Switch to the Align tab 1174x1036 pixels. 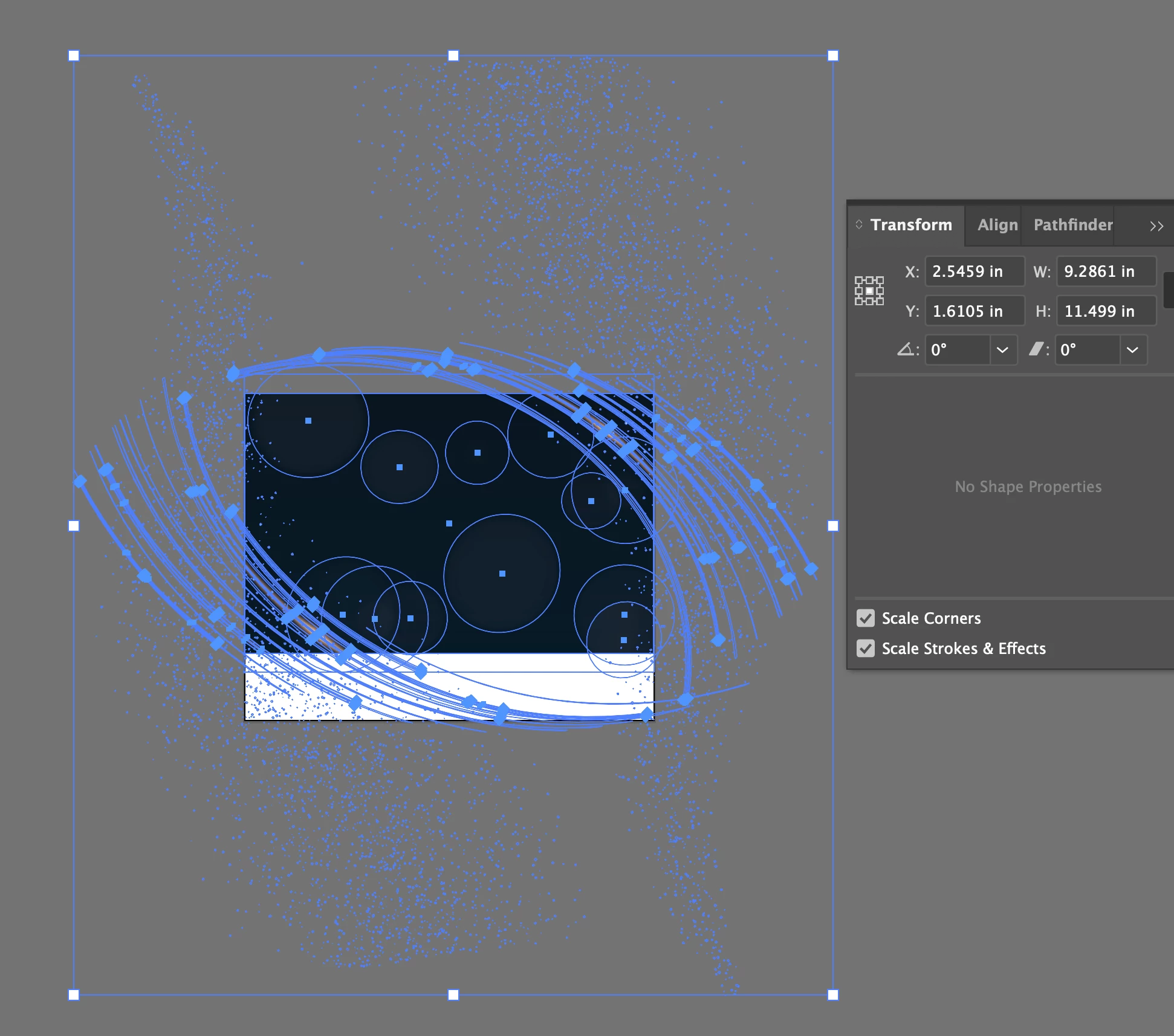coord(997,225)
